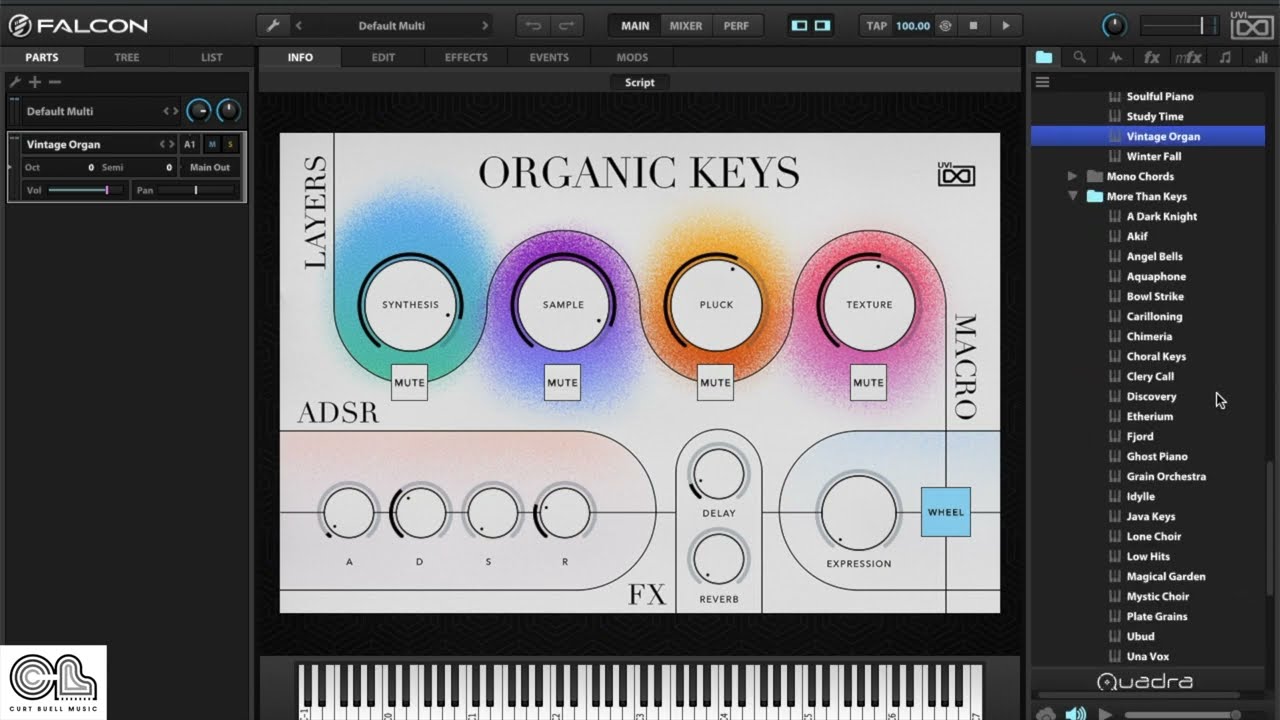Toggle the right sidebar panel

pyautogui.click(x=821, y=26)
